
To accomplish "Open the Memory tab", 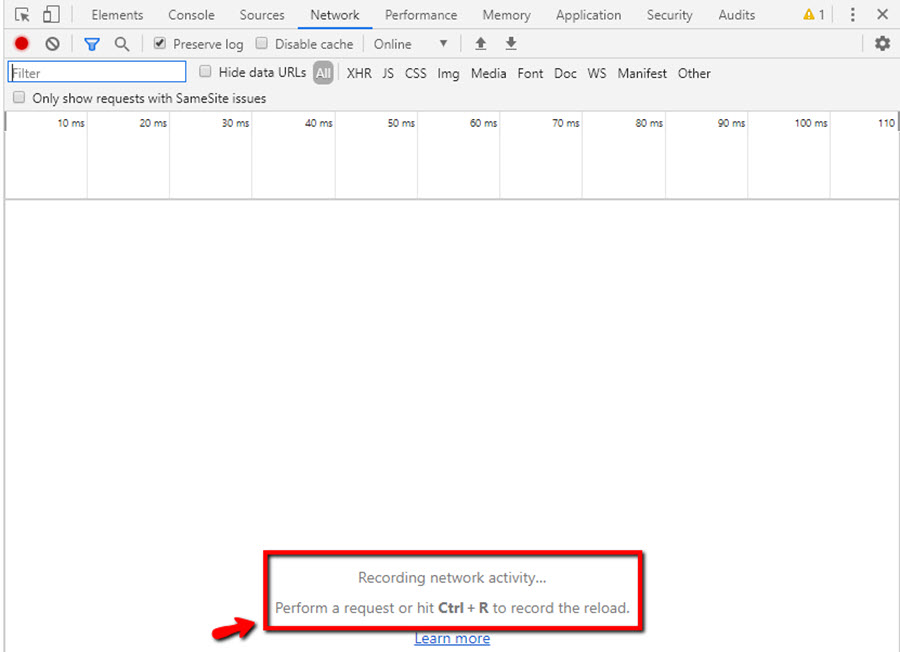I will click(x=506, y=15).
